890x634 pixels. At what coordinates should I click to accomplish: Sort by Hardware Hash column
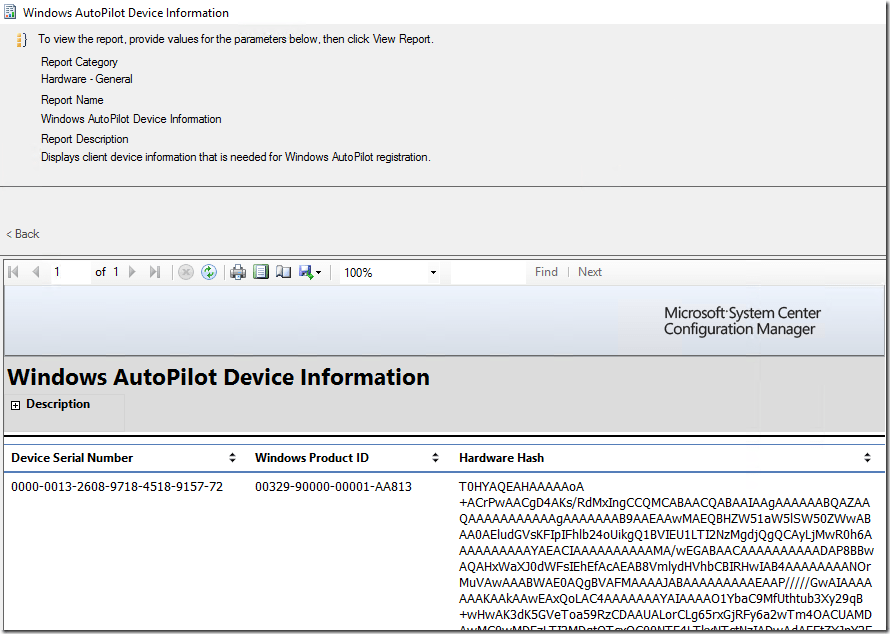pos(867,458)
